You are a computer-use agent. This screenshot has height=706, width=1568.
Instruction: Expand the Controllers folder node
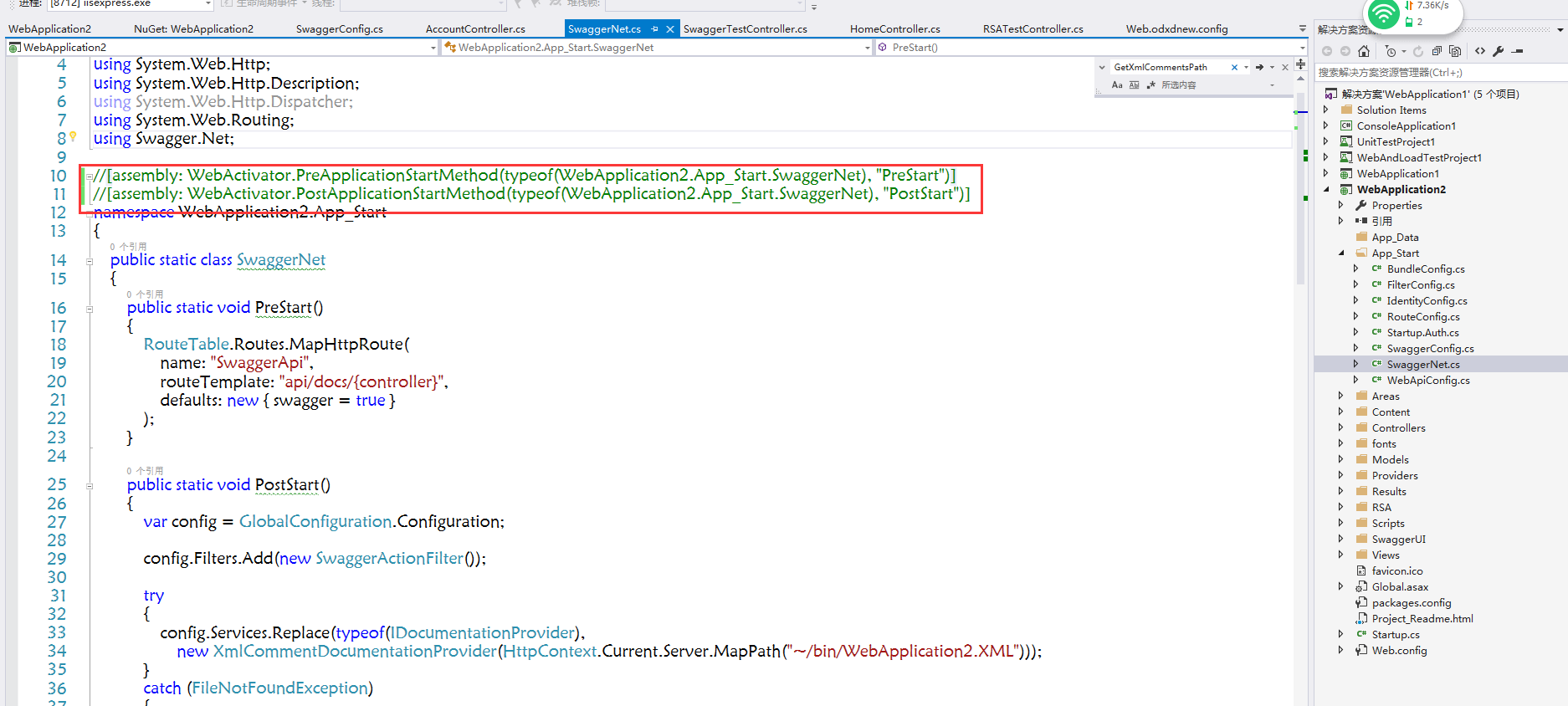(1341, 428)
